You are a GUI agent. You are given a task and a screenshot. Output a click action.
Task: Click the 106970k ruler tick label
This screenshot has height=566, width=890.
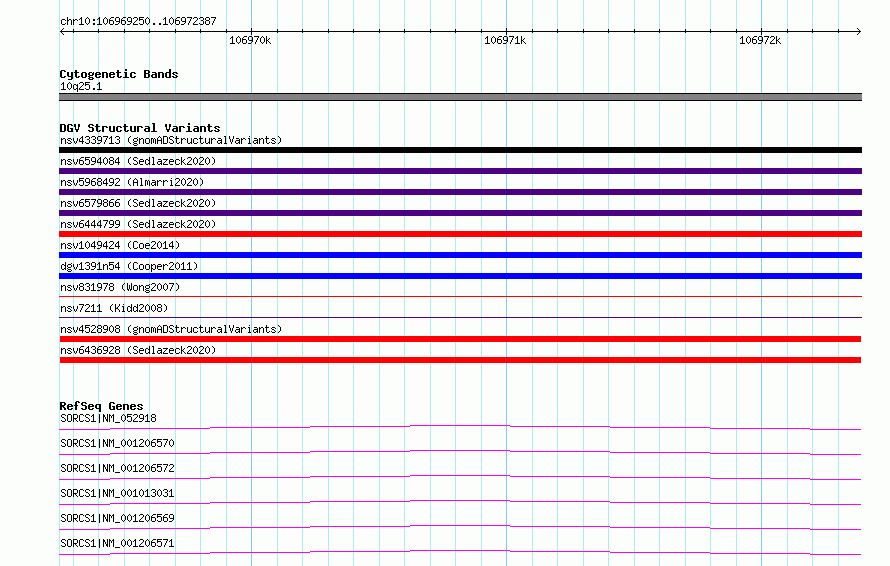[250, 40]
